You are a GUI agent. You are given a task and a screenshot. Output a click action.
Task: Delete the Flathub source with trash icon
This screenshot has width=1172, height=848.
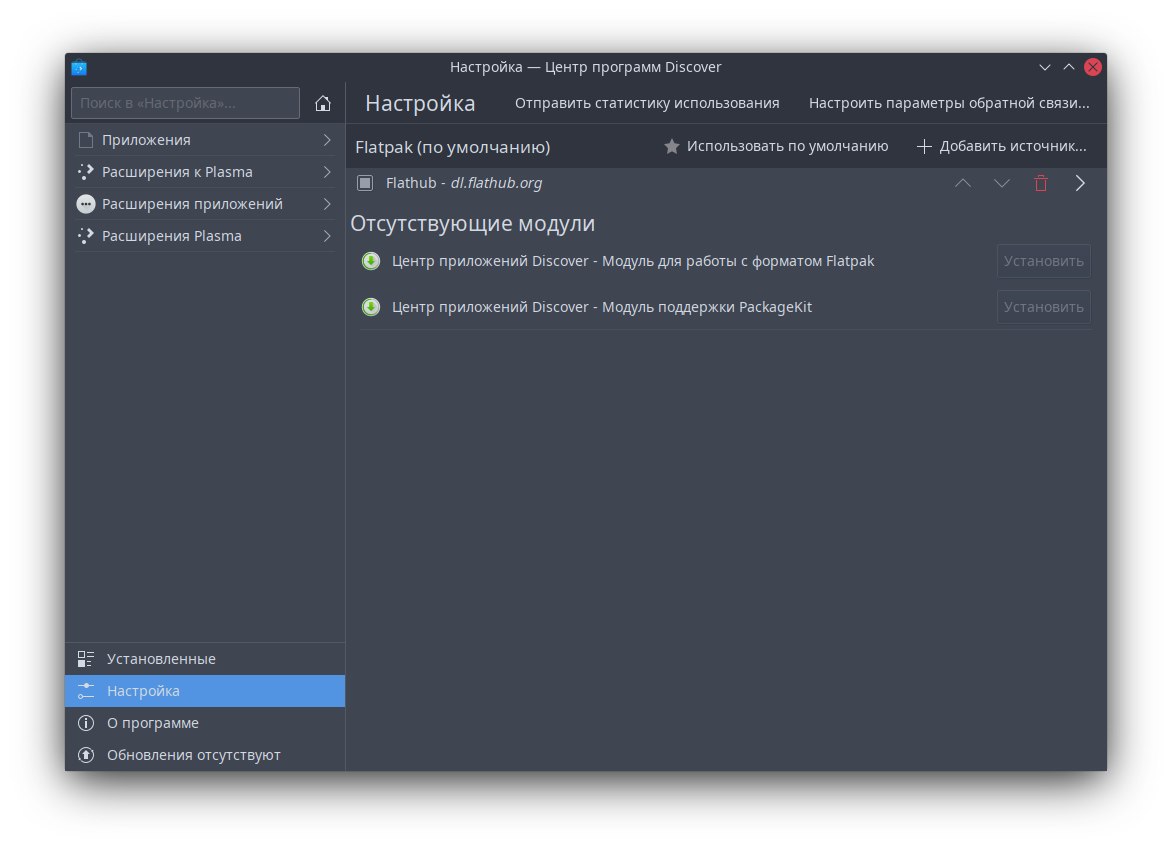[x=1040, y=183]
